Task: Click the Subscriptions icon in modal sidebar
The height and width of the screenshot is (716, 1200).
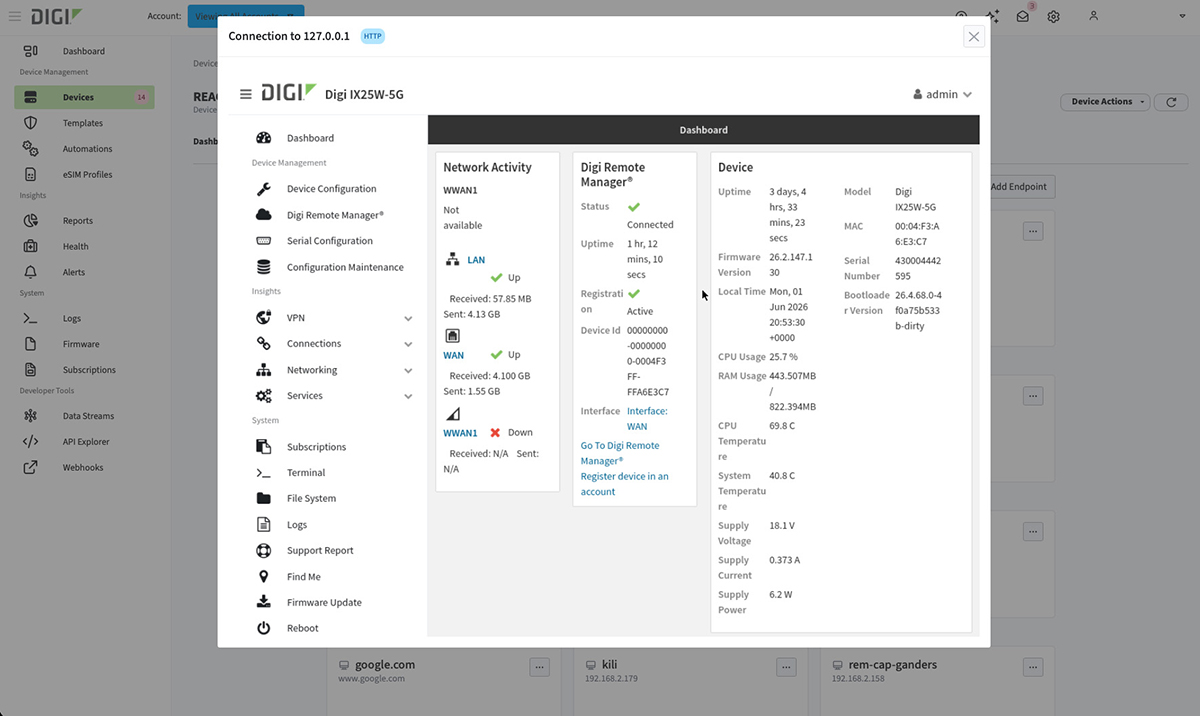Action: pyautogui.click(x=264, y=447)
